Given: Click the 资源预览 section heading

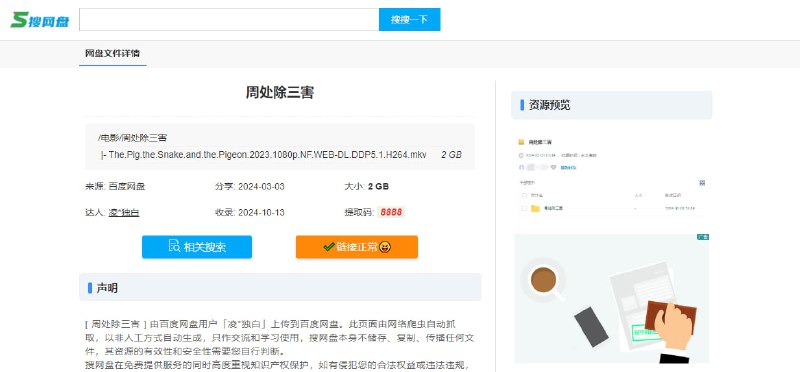Looking at the screenshot, I should click(x=611, y=105).
